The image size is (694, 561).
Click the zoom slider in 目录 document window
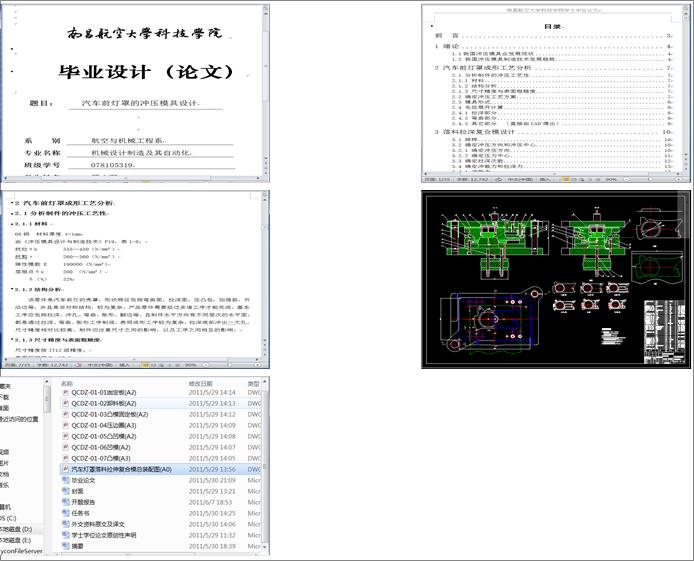click(651, 179)
